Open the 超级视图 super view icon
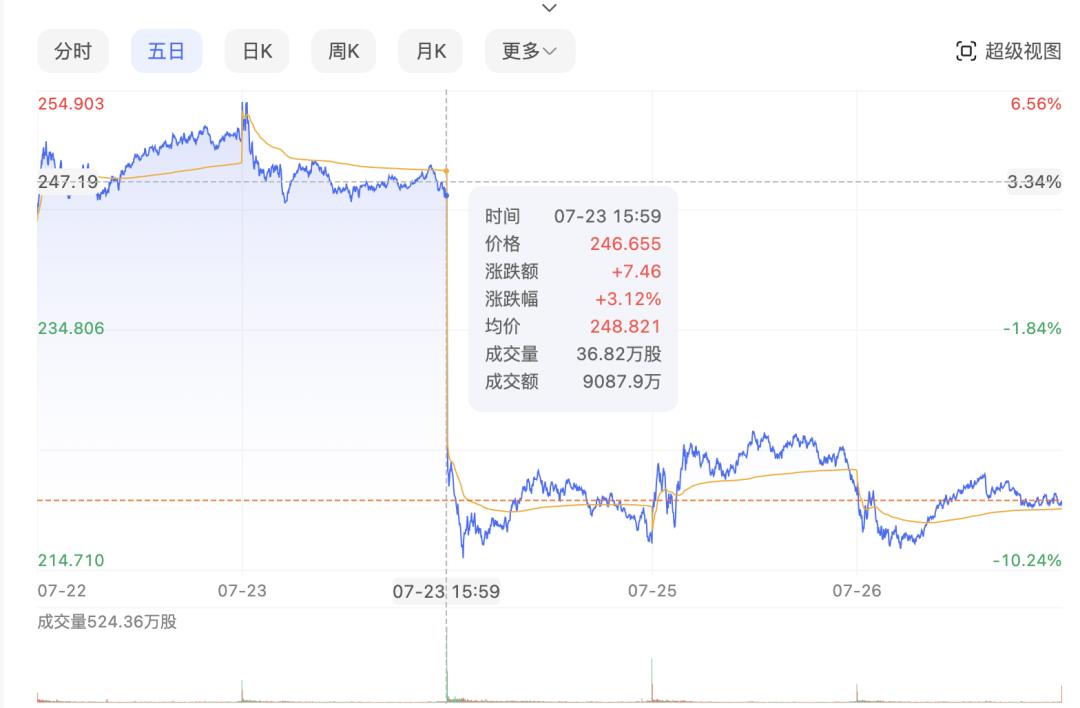Image resolution: width=1080 pixels, height=708 pixels. (x=966, y=51)
